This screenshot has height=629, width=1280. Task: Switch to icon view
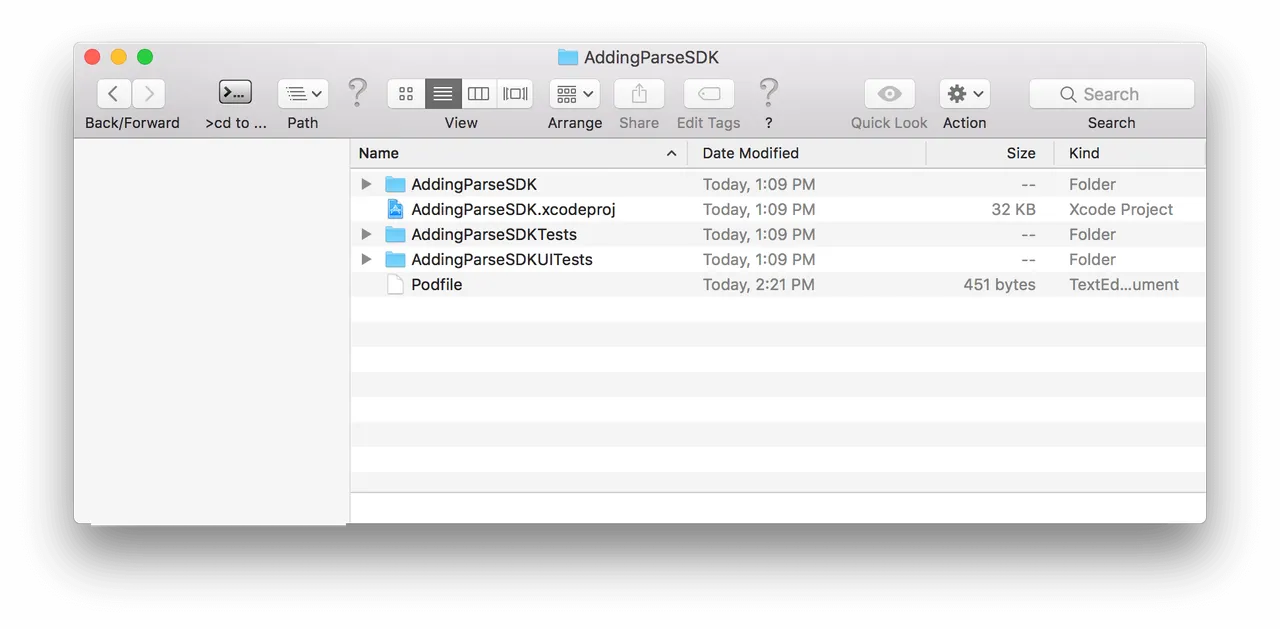(x=406, y=94)
